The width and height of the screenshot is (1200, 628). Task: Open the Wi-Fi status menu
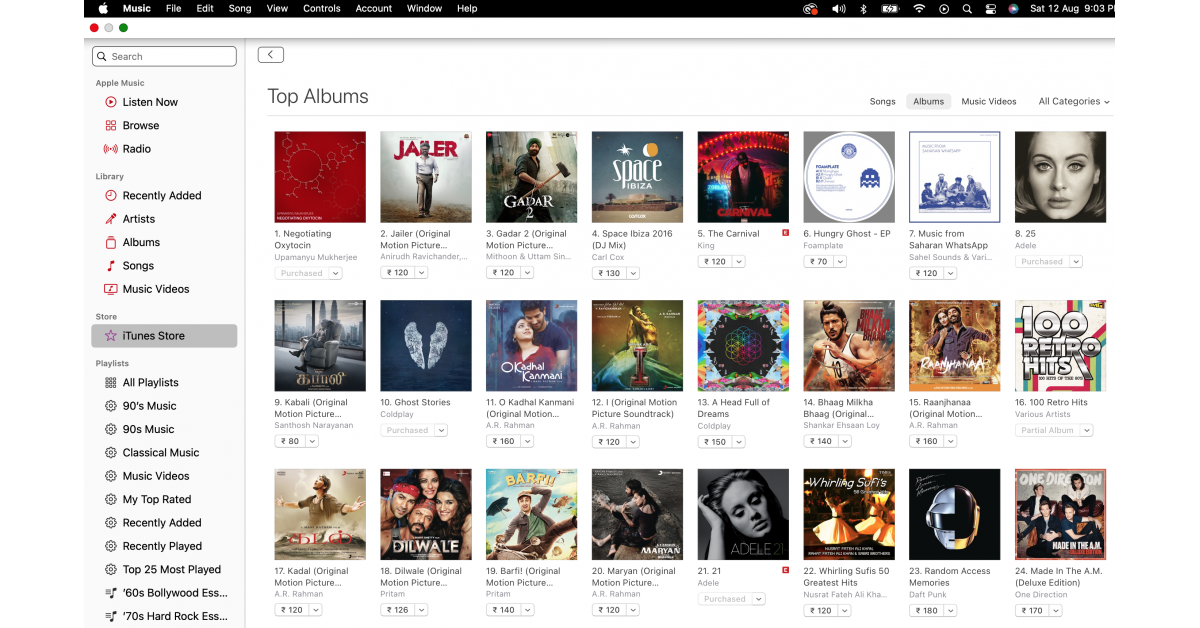tap(919, 9)
